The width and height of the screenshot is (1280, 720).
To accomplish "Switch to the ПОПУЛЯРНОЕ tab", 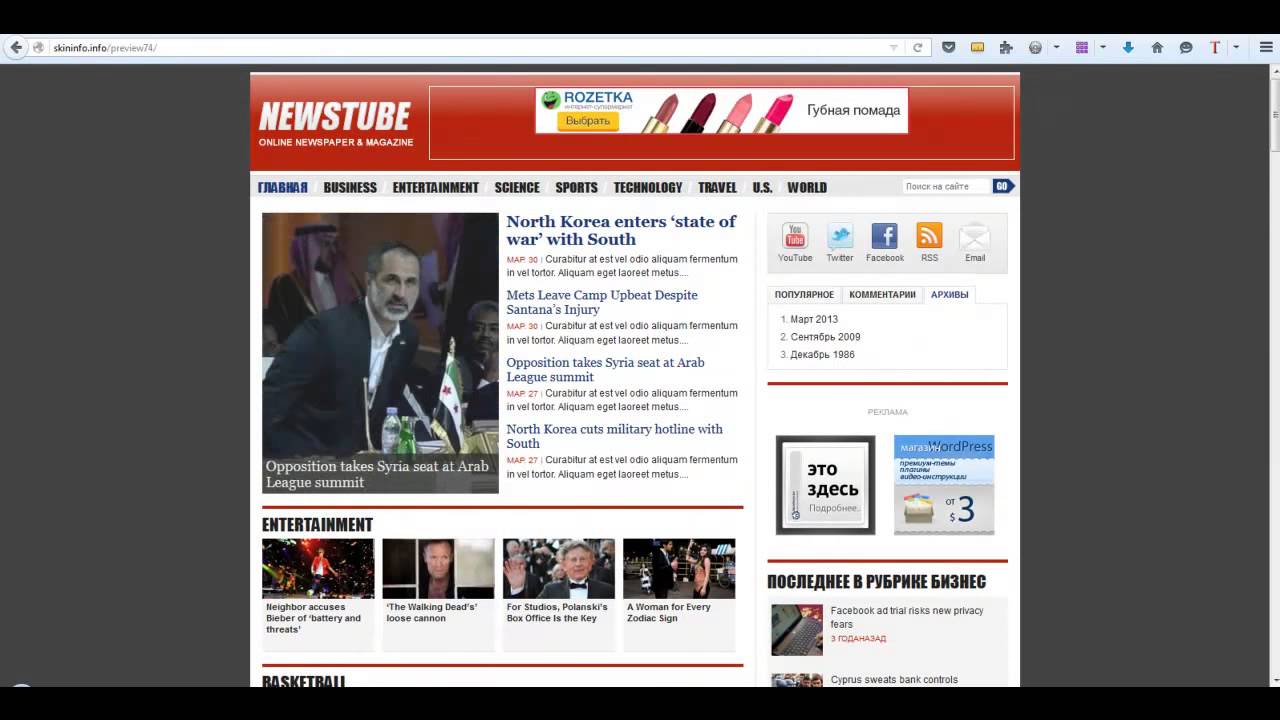I will (804, 295).
